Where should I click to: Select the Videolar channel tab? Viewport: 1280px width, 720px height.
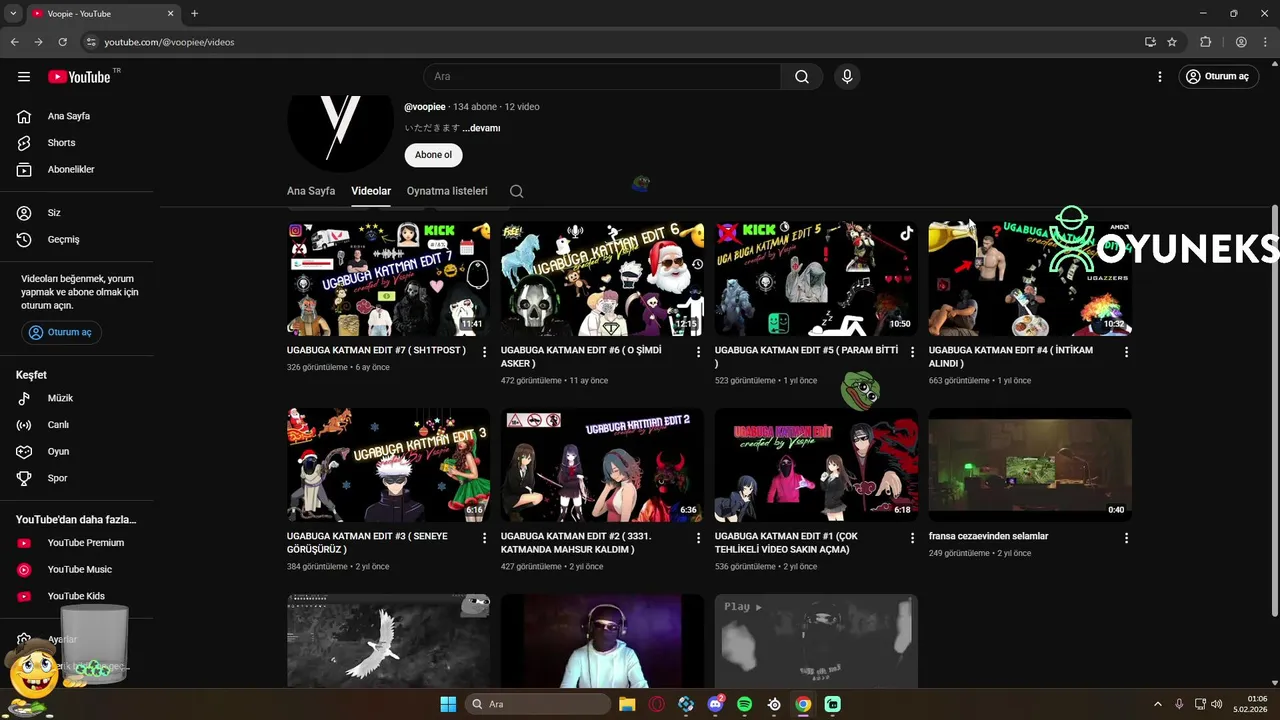pos(371,191)
